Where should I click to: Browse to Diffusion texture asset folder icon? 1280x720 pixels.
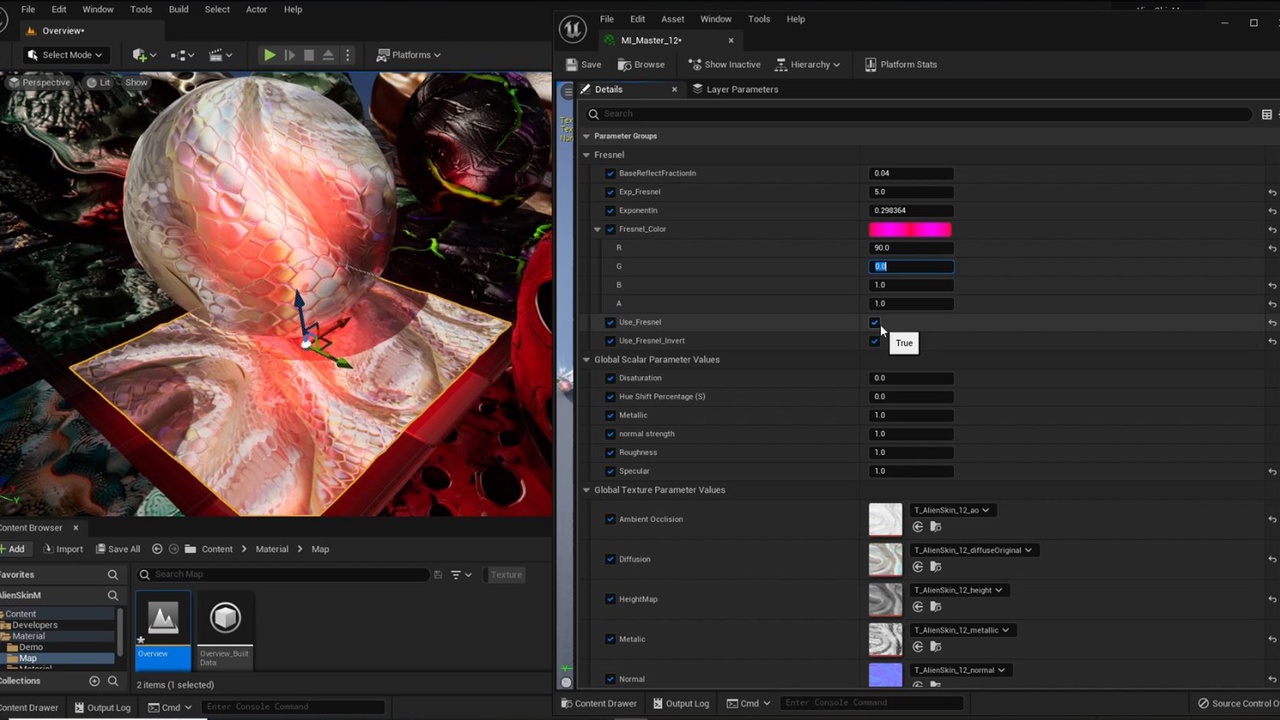pos(936,567)
